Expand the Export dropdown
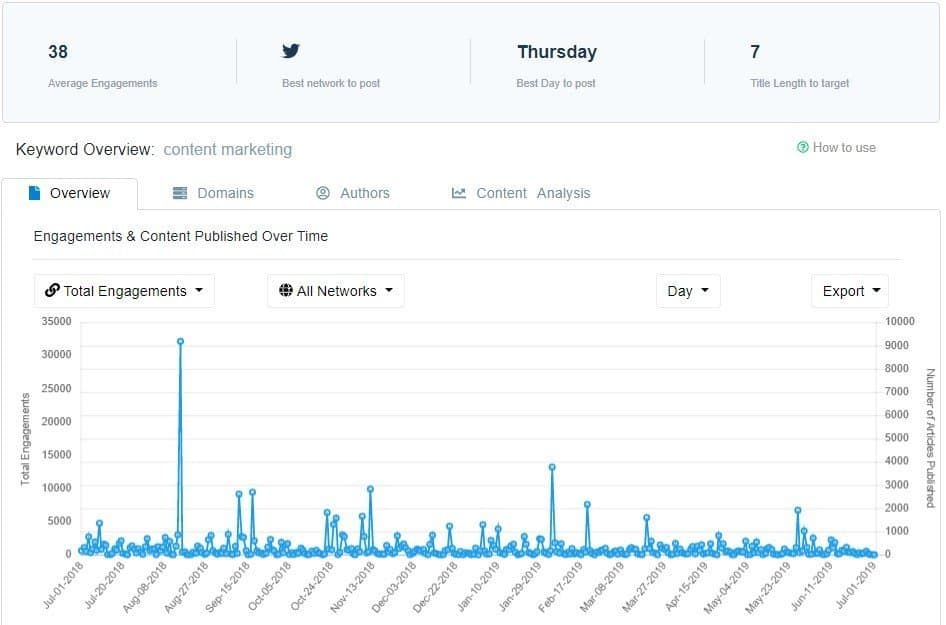This screenshot has height=625, width=946. [x=849, y=290]
